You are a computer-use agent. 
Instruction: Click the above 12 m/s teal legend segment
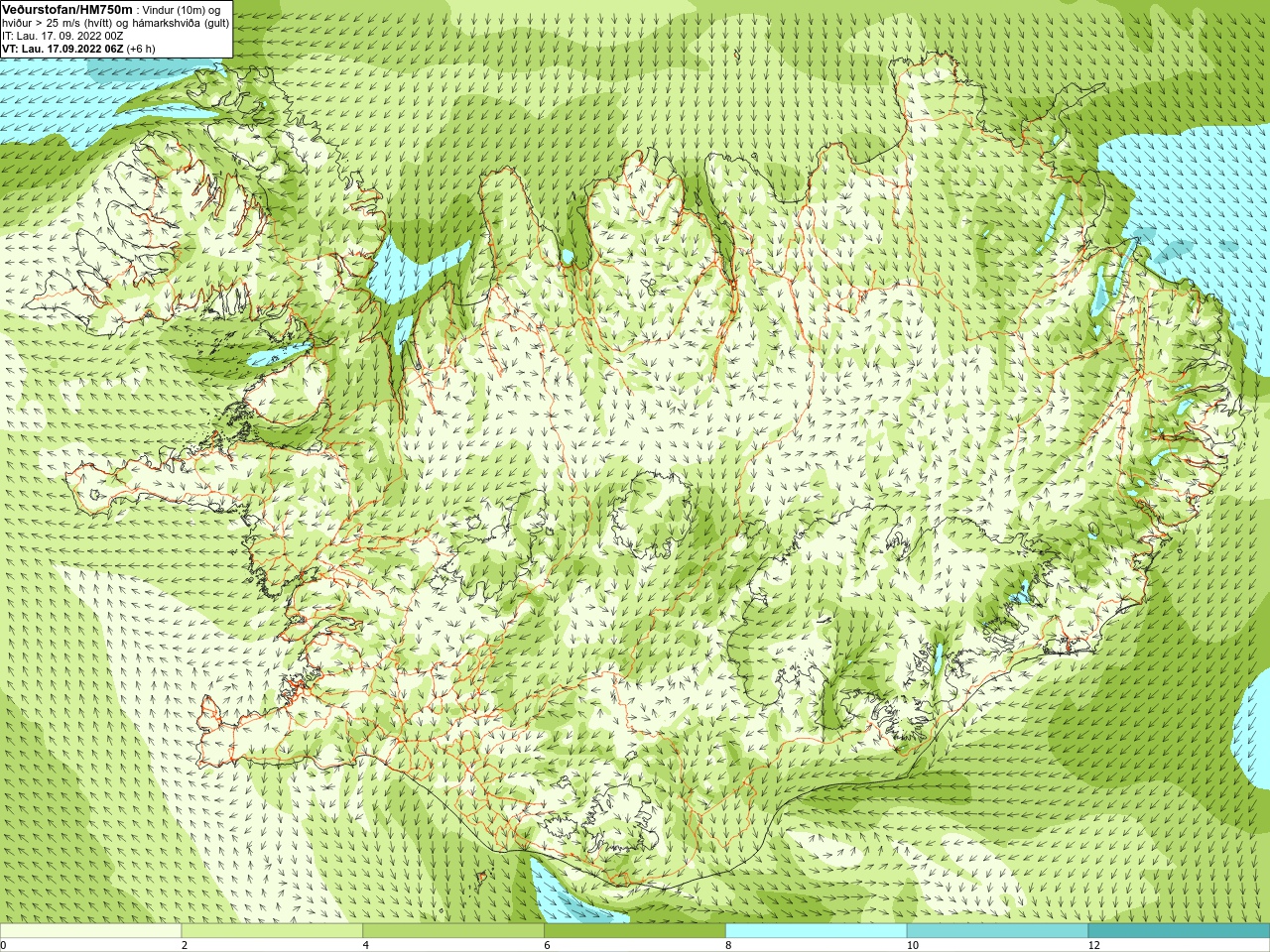1179,931
